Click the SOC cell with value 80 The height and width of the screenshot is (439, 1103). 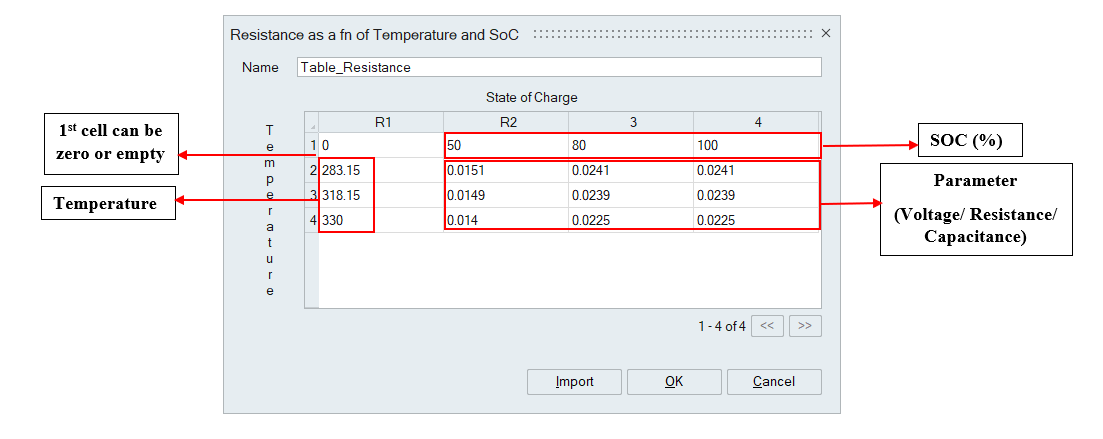click(x=632, y=146)
